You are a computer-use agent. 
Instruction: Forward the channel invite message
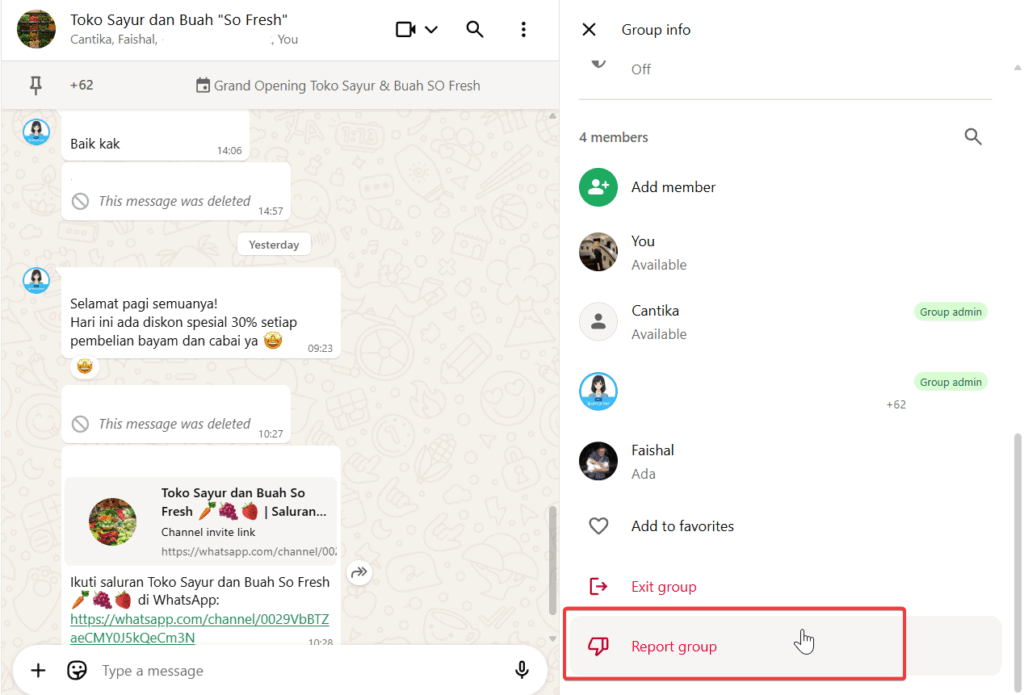pos(359,573)
